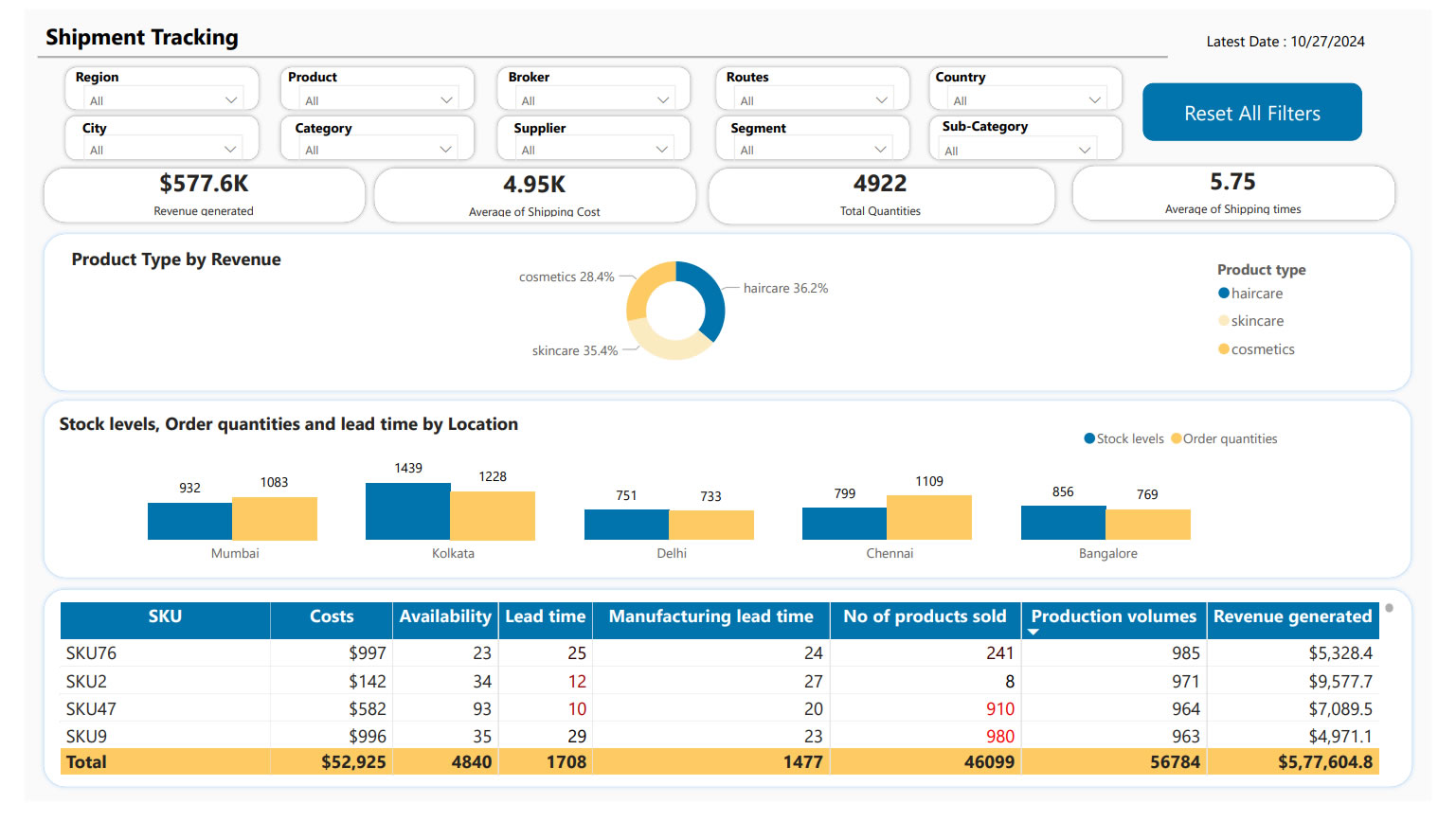
Task: Click the table's scrollbar handle
Action: 1389,608
